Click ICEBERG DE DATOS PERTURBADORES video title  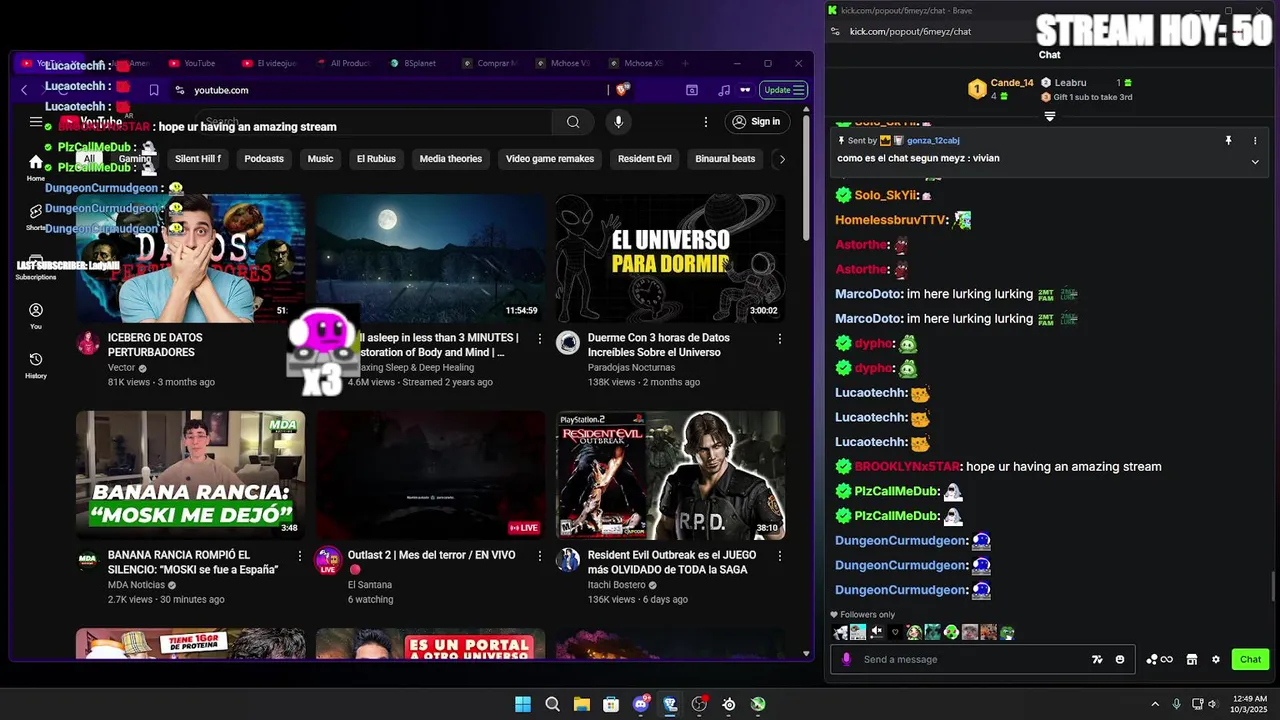coord(155,345)
